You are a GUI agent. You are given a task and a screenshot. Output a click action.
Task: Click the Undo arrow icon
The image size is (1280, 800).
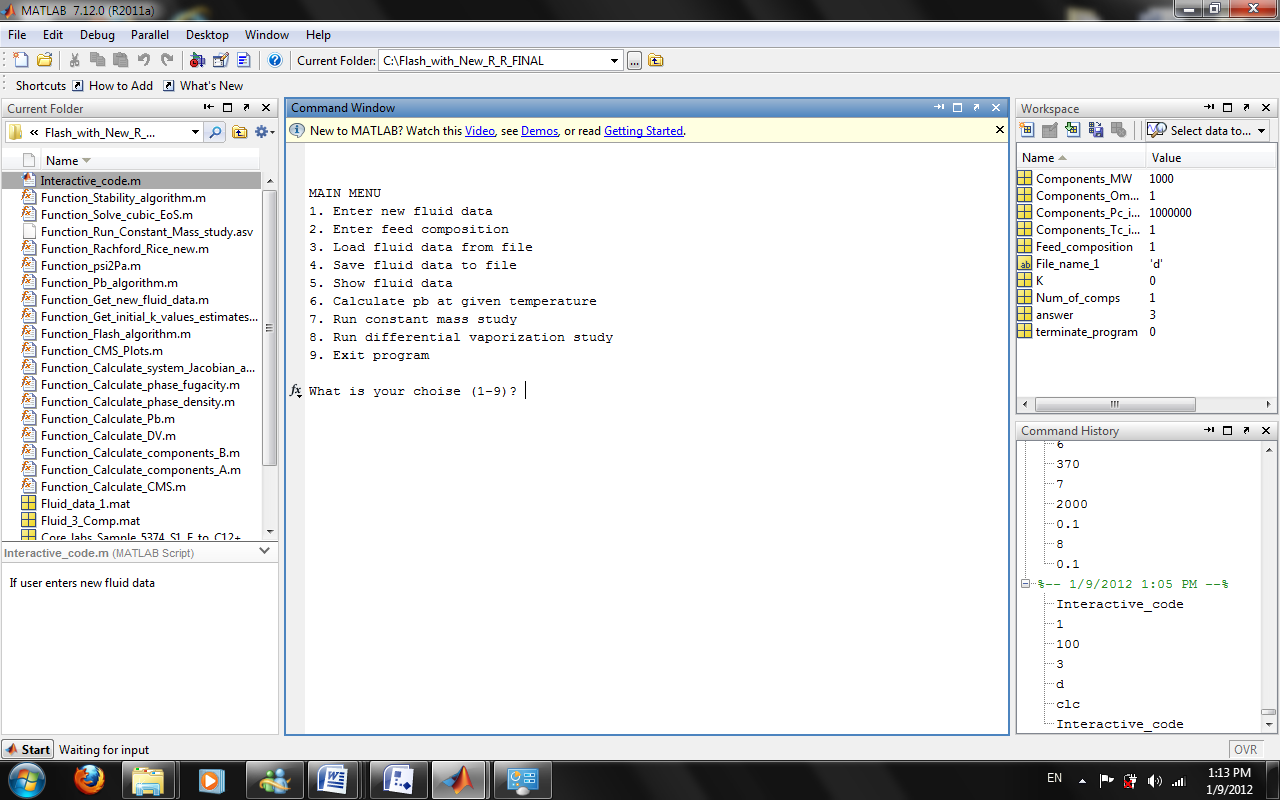click(x=144, y=60)
